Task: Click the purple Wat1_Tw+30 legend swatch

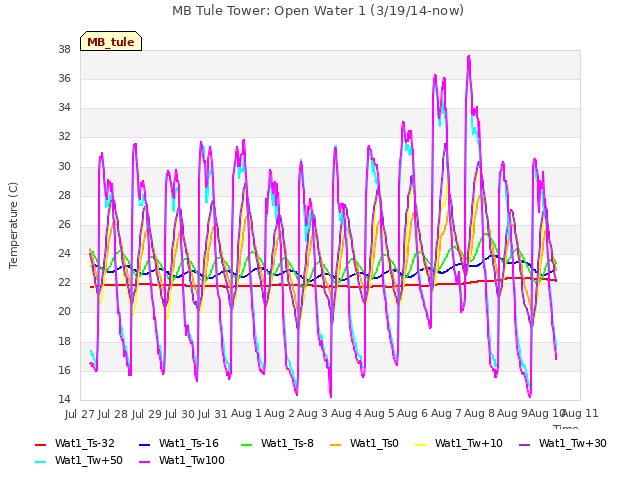Action: (524, 444)
